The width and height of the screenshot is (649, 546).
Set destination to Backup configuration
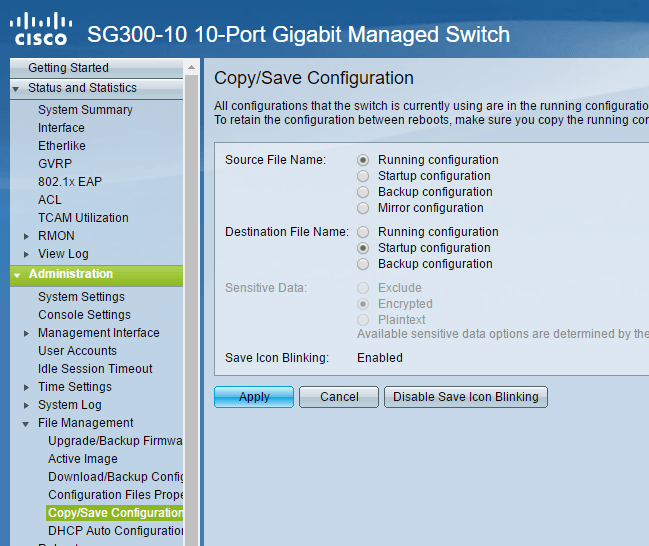[363, 264]
